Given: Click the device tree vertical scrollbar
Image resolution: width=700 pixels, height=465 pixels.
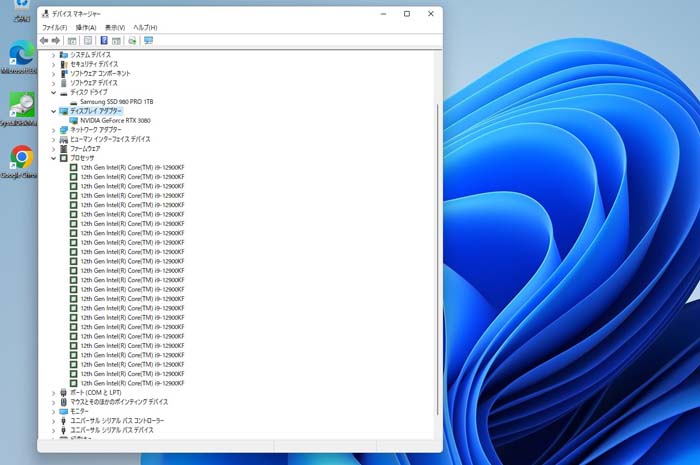Looking at the screenshot, I should coord(438,259).
